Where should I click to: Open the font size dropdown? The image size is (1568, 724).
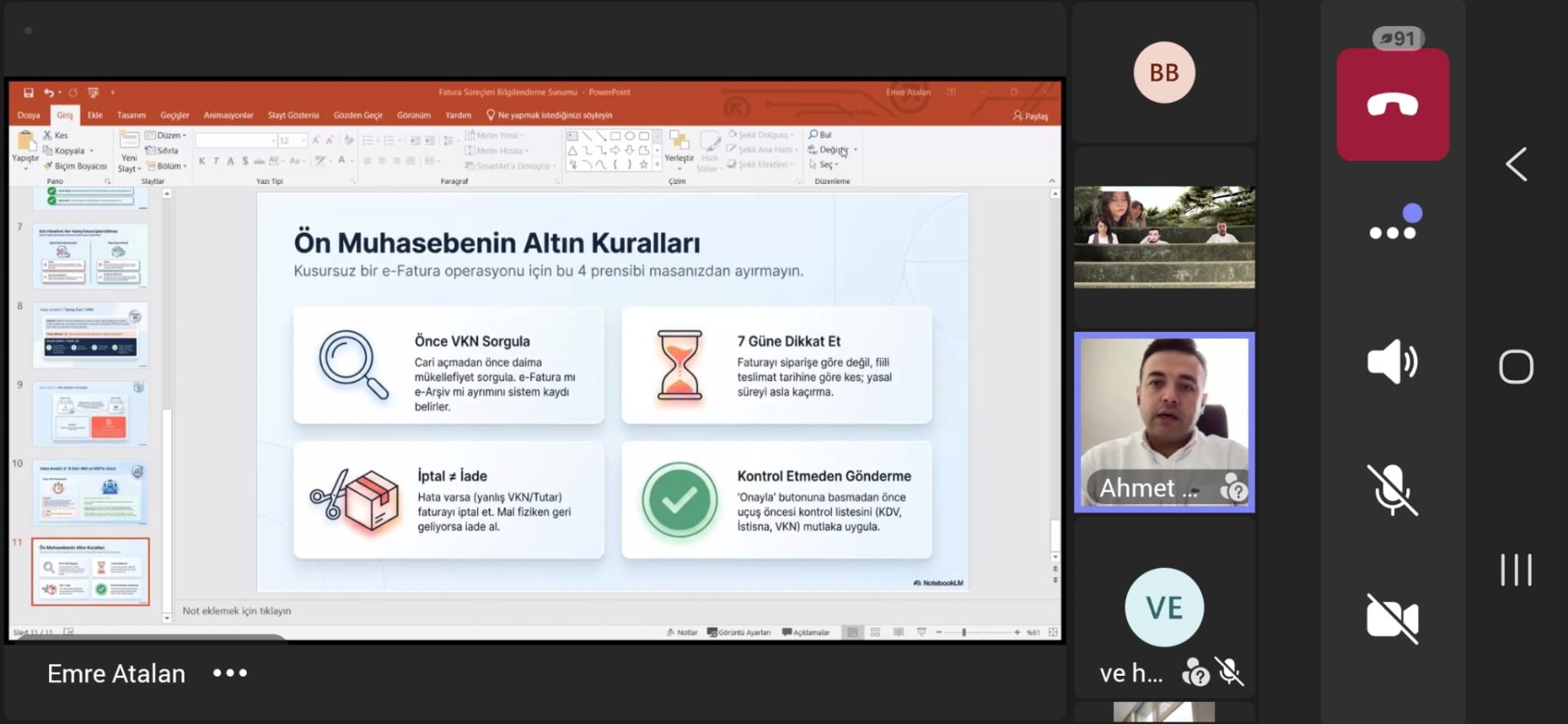click(x=303, y=141)
